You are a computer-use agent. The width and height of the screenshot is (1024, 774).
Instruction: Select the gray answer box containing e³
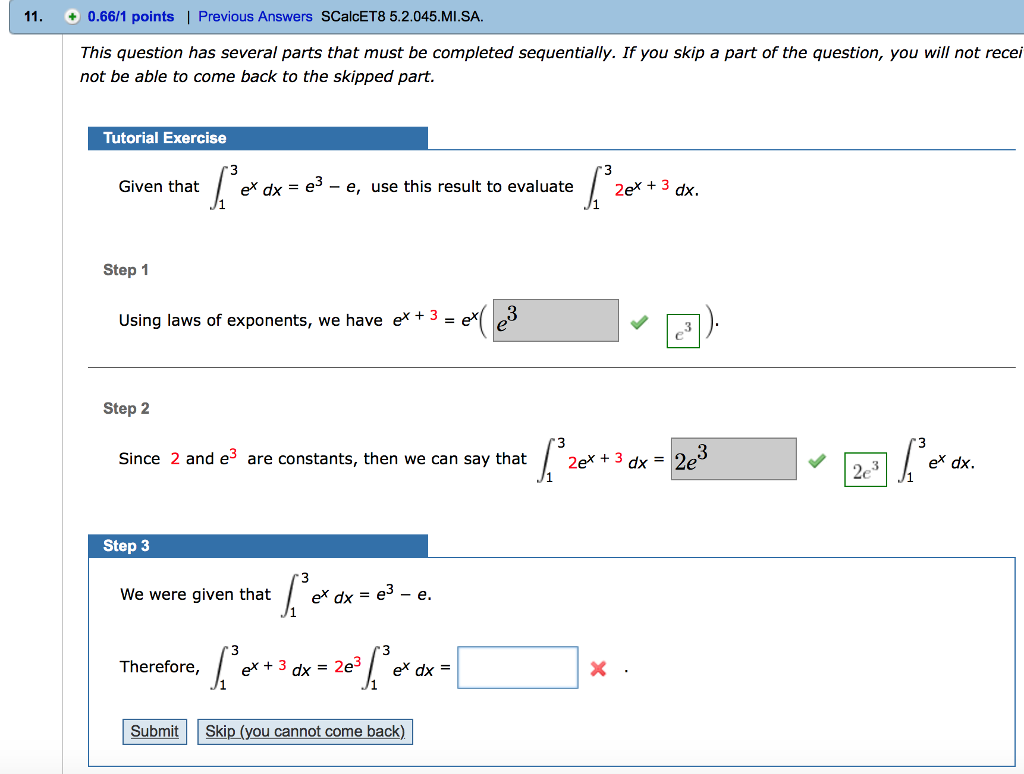tap(556, 319)
